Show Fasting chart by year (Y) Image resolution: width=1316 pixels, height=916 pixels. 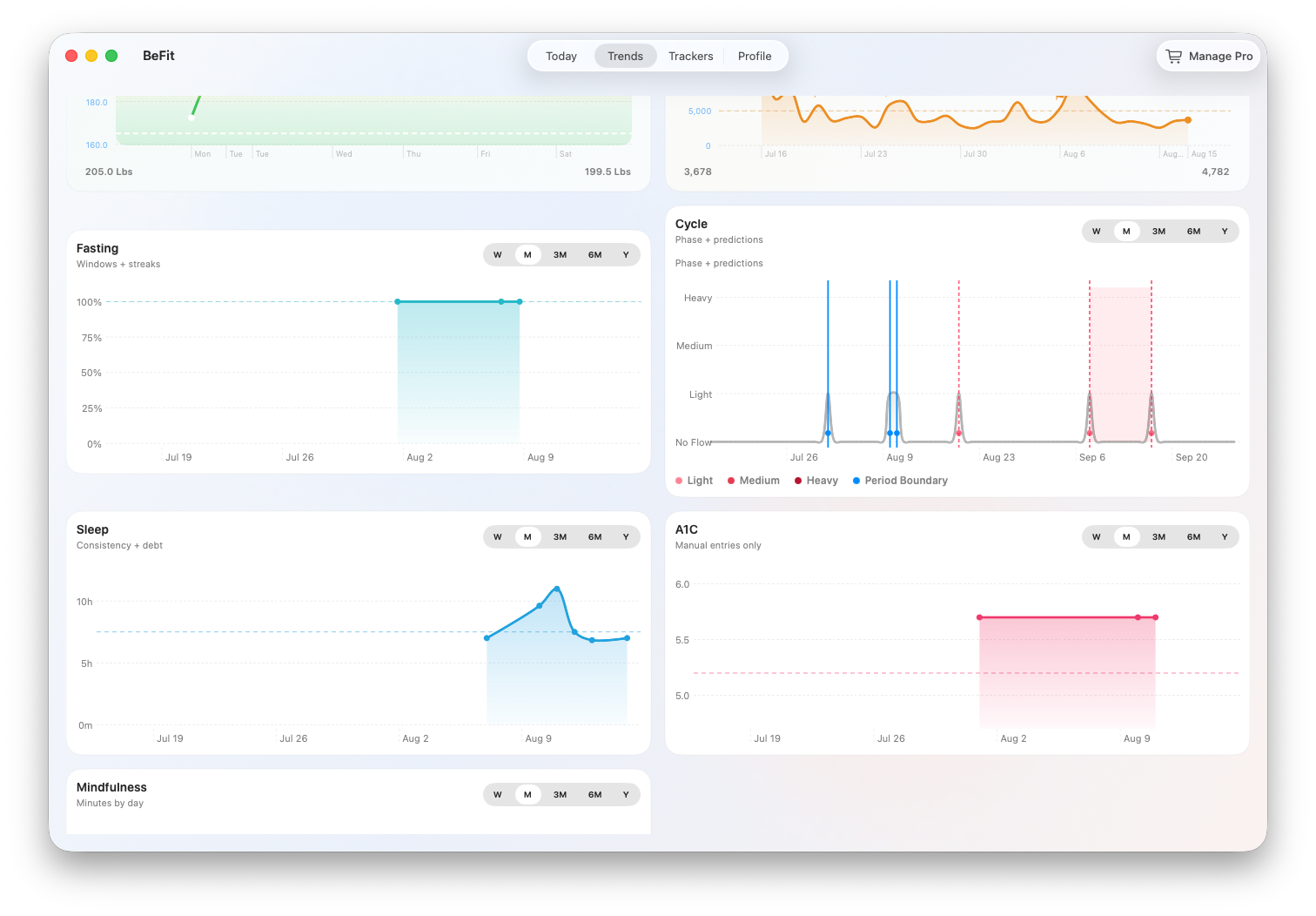point(626,255)
